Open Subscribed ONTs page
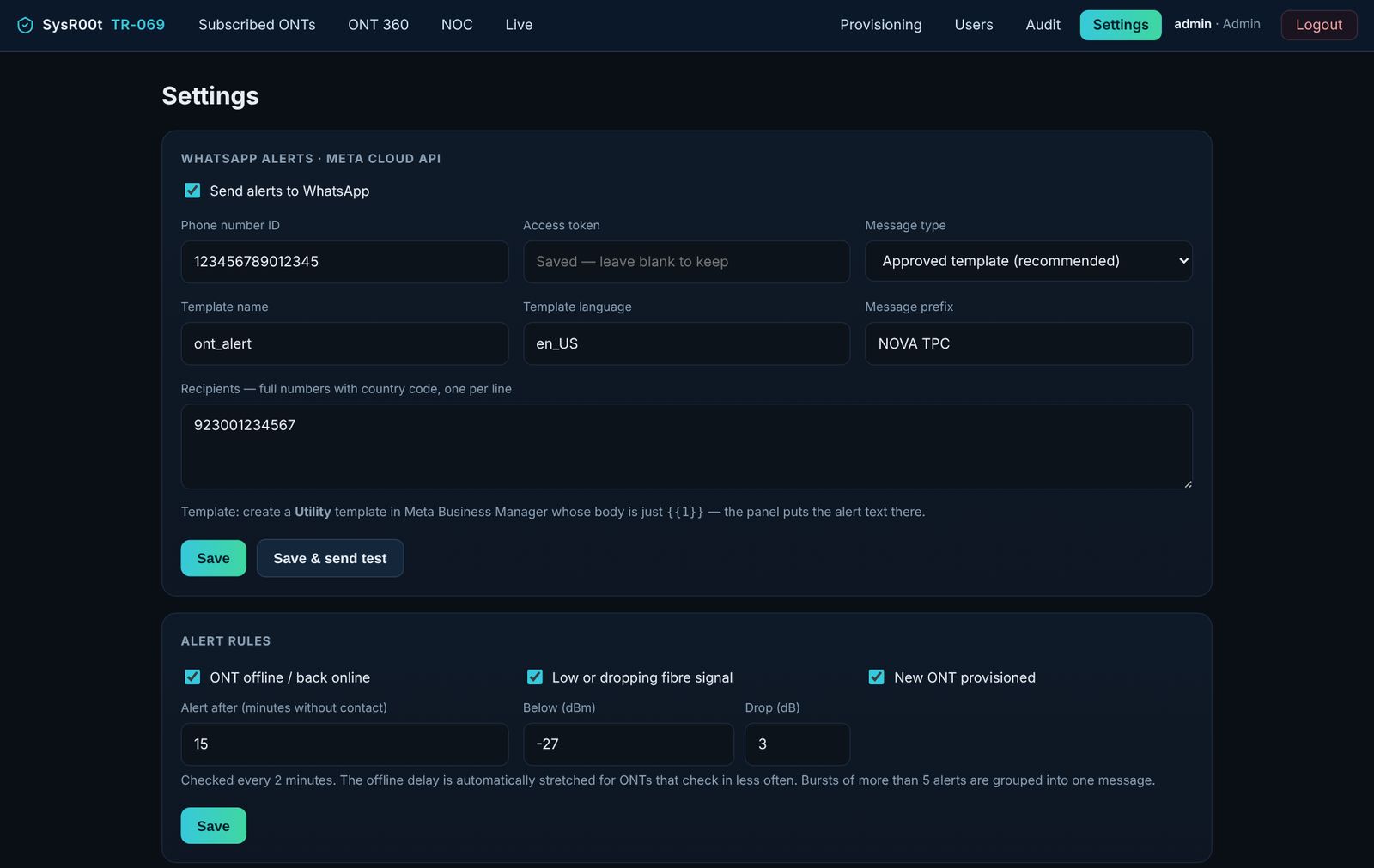 click(257, 25)
